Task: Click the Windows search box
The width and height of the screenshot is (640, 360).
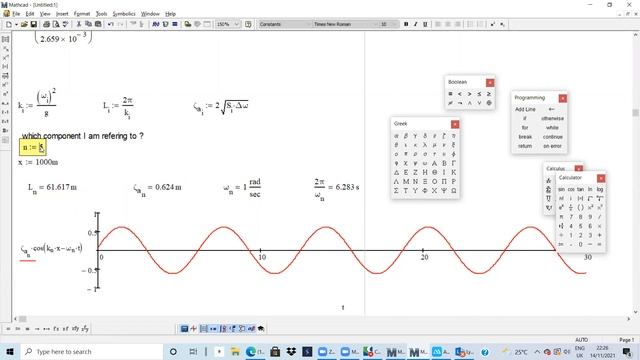Action: click(x=91, y=351)
